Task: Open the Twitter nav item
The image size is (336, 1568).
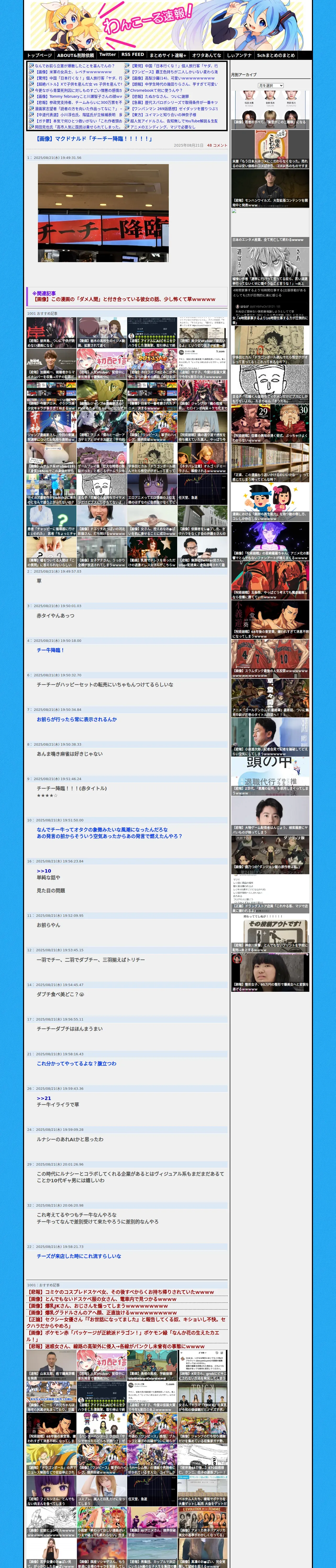Action: 107,55
